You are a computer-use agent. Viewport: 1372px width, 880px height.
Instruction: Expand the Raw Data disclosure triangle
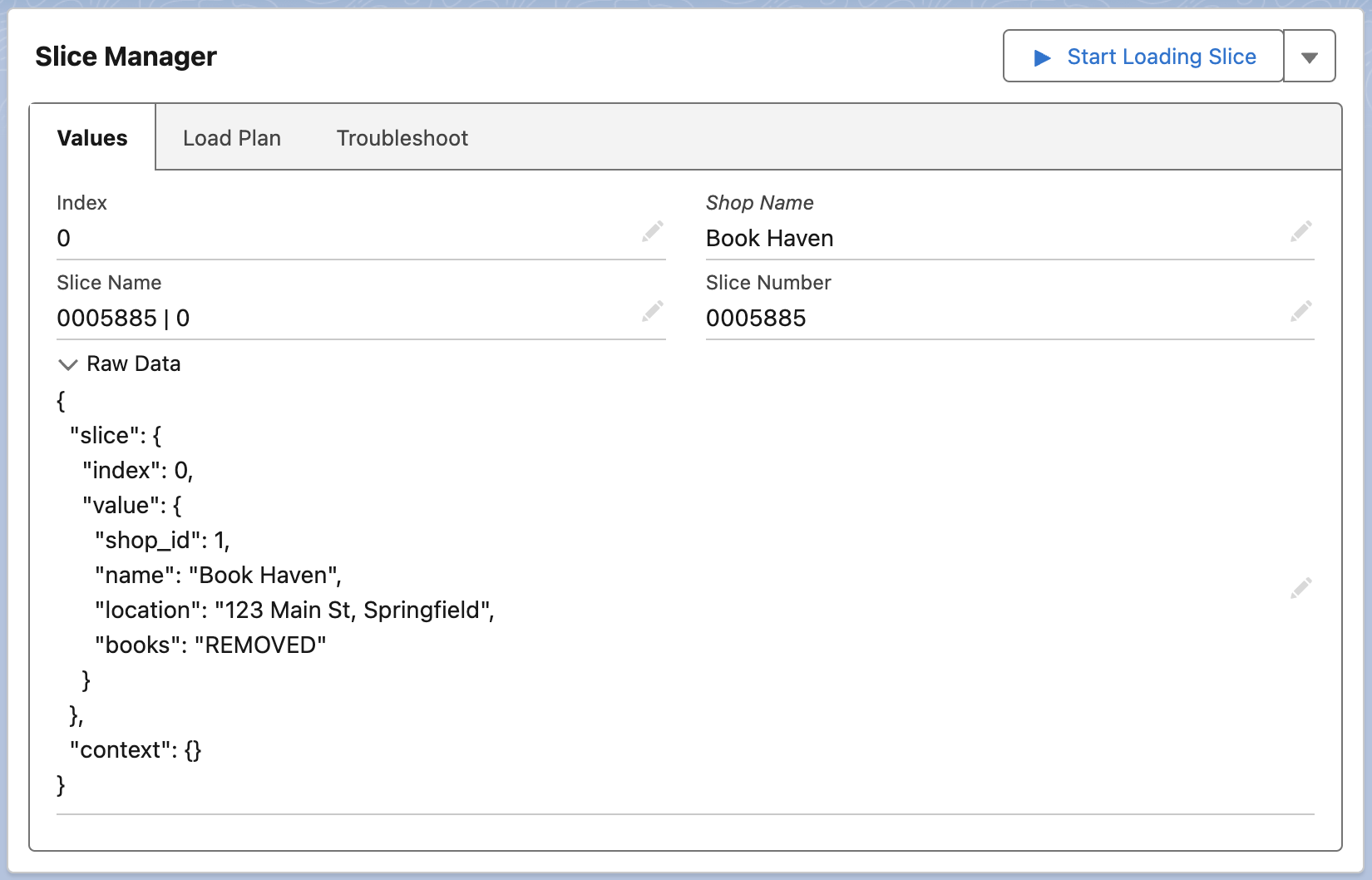(x=67, y=364)
